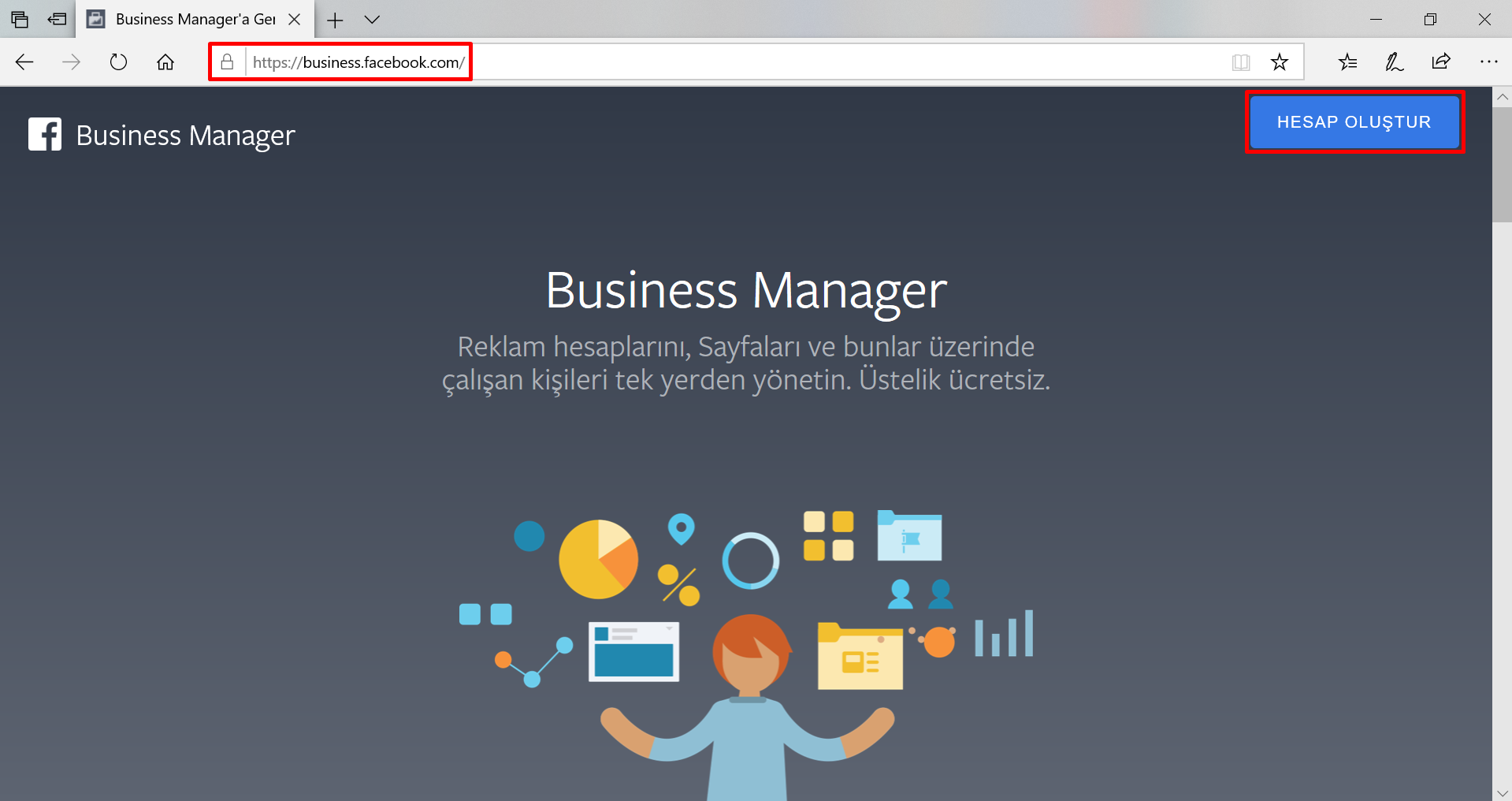This screenshot has height=801, width=1512.
Task: Click the browser Forward arrow
Action: click(72, 62)
